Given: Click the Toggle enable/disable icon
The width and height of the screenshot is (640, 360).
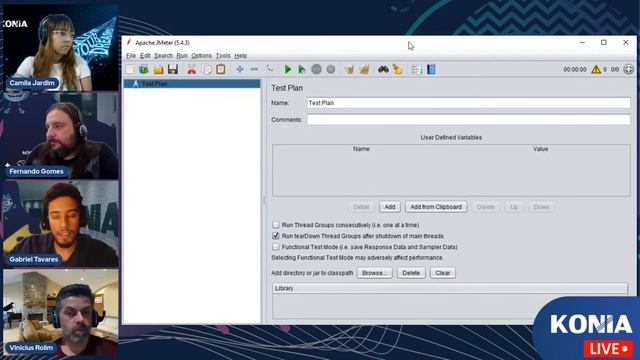Looking at the screenshot, I should pyautogui.click(x=269, y=69).
